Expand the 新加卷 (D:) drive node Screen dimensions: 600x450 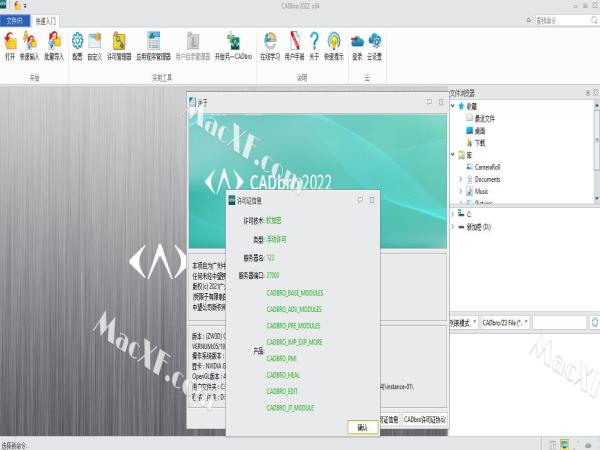(x=453, y=227)
